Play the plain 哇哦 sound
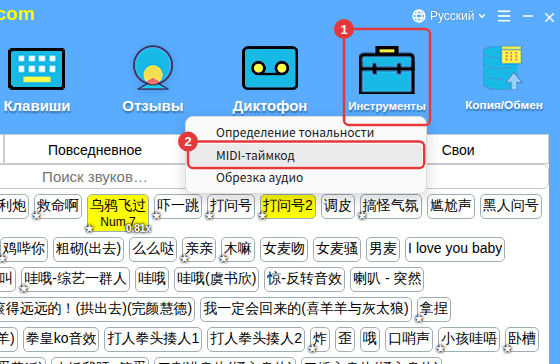 pos(152,279)
